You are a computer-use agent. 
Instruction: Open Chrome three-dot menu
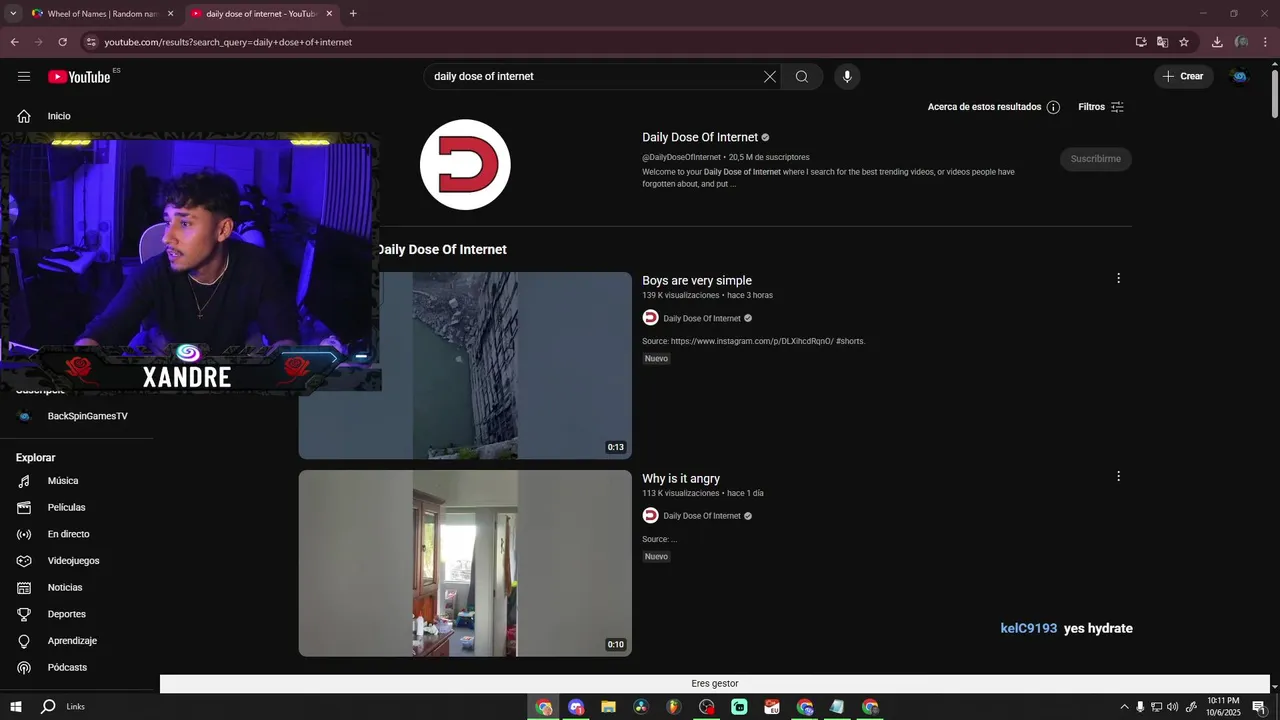click(1265, 42)
